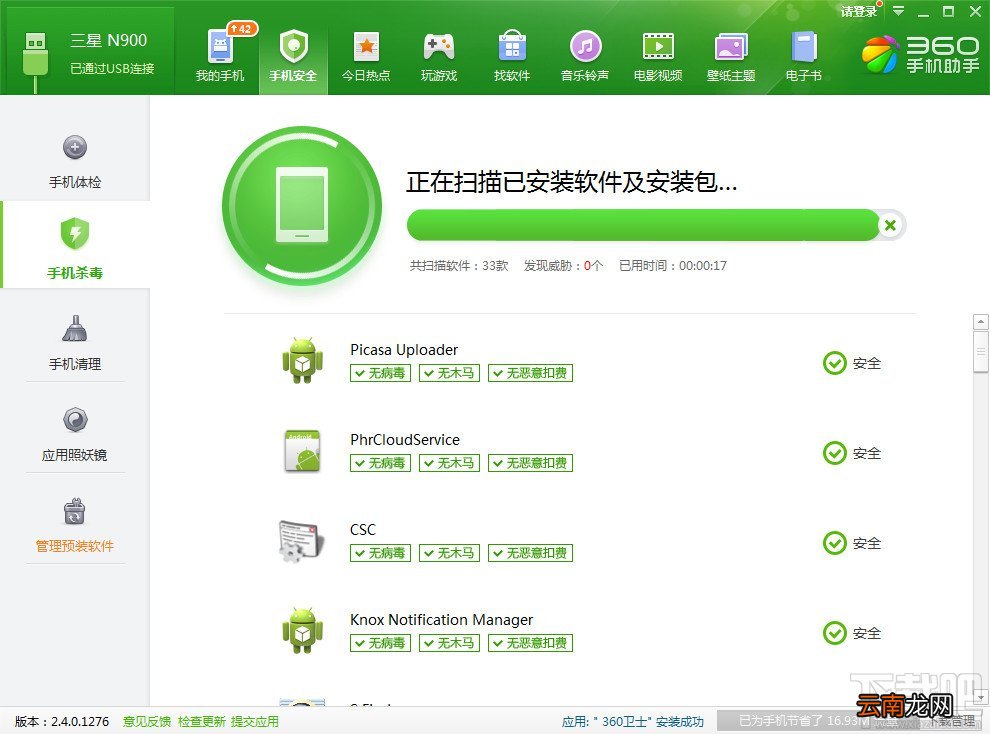Click the Picasa Uploader app name

pos(404,350)
